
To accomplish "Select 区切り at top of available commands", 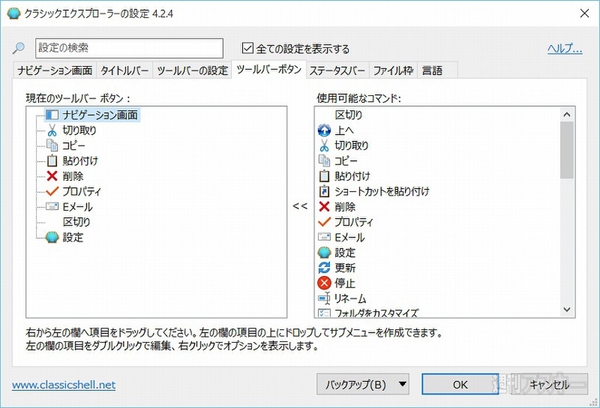I will click(349, 115).
